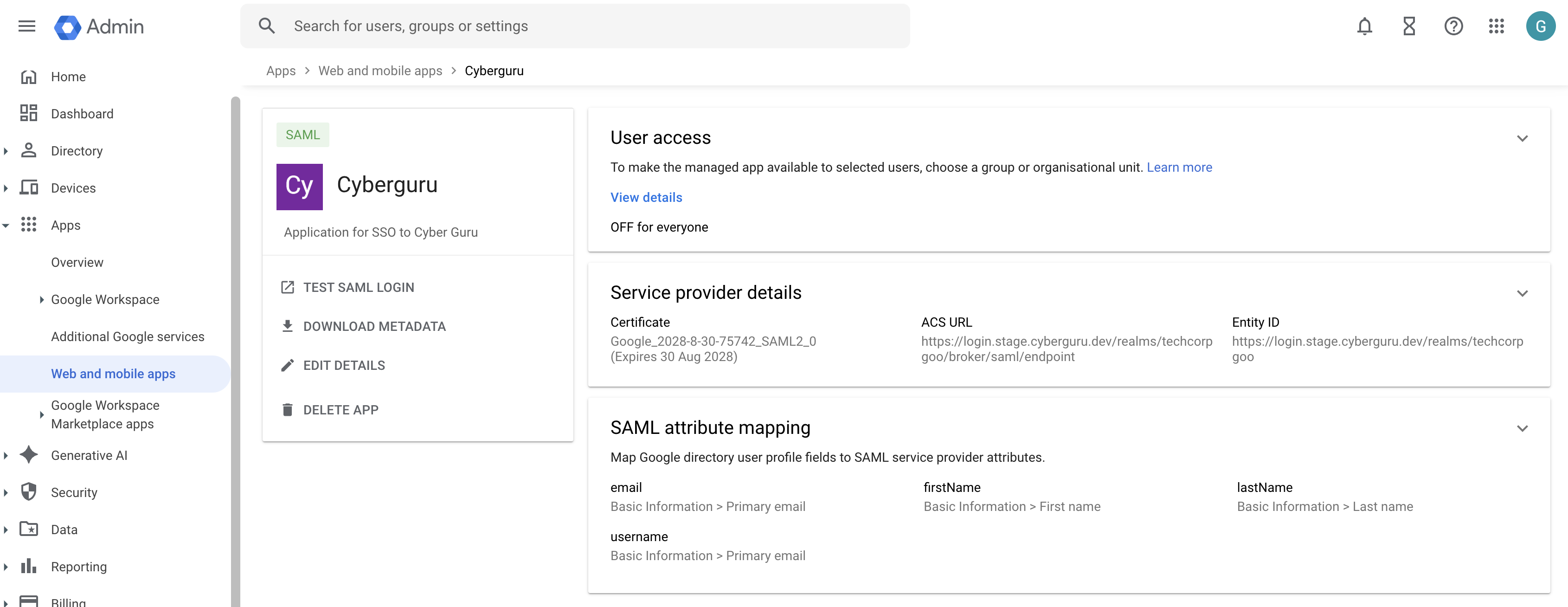Open the Google apps grid launcher
The height and width of the screenshot is (607, 1568).
coord(1496,26)
